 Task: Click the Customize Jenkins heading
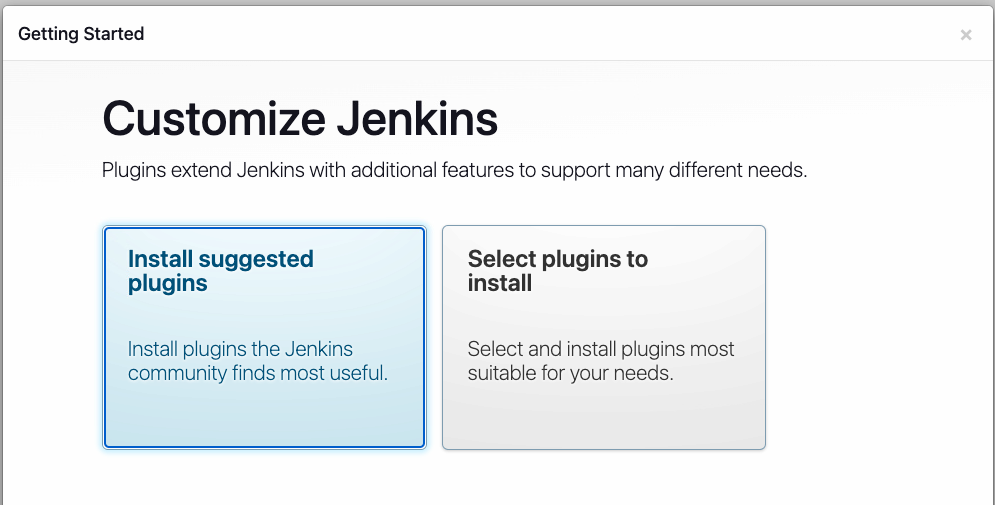click(300, 119)
